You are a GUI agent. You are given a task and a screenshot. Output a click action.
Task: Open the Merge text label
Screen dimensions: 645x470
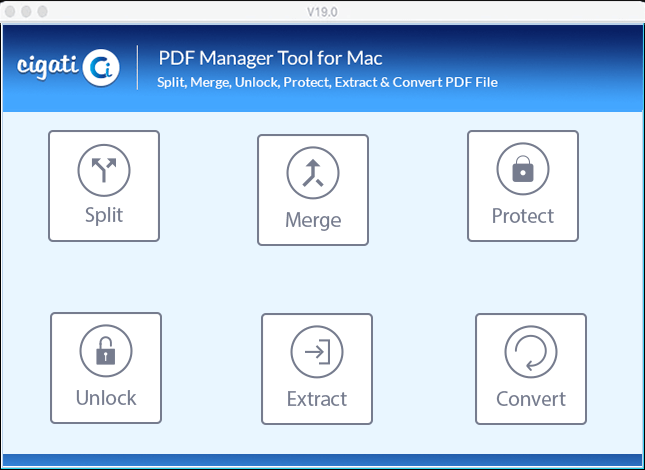click(313, 220)
